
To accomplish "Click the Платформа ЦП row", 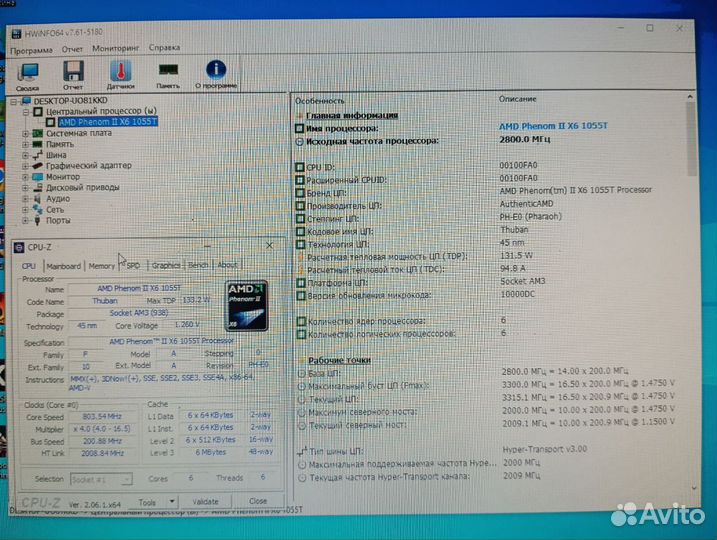I will 421,283.
